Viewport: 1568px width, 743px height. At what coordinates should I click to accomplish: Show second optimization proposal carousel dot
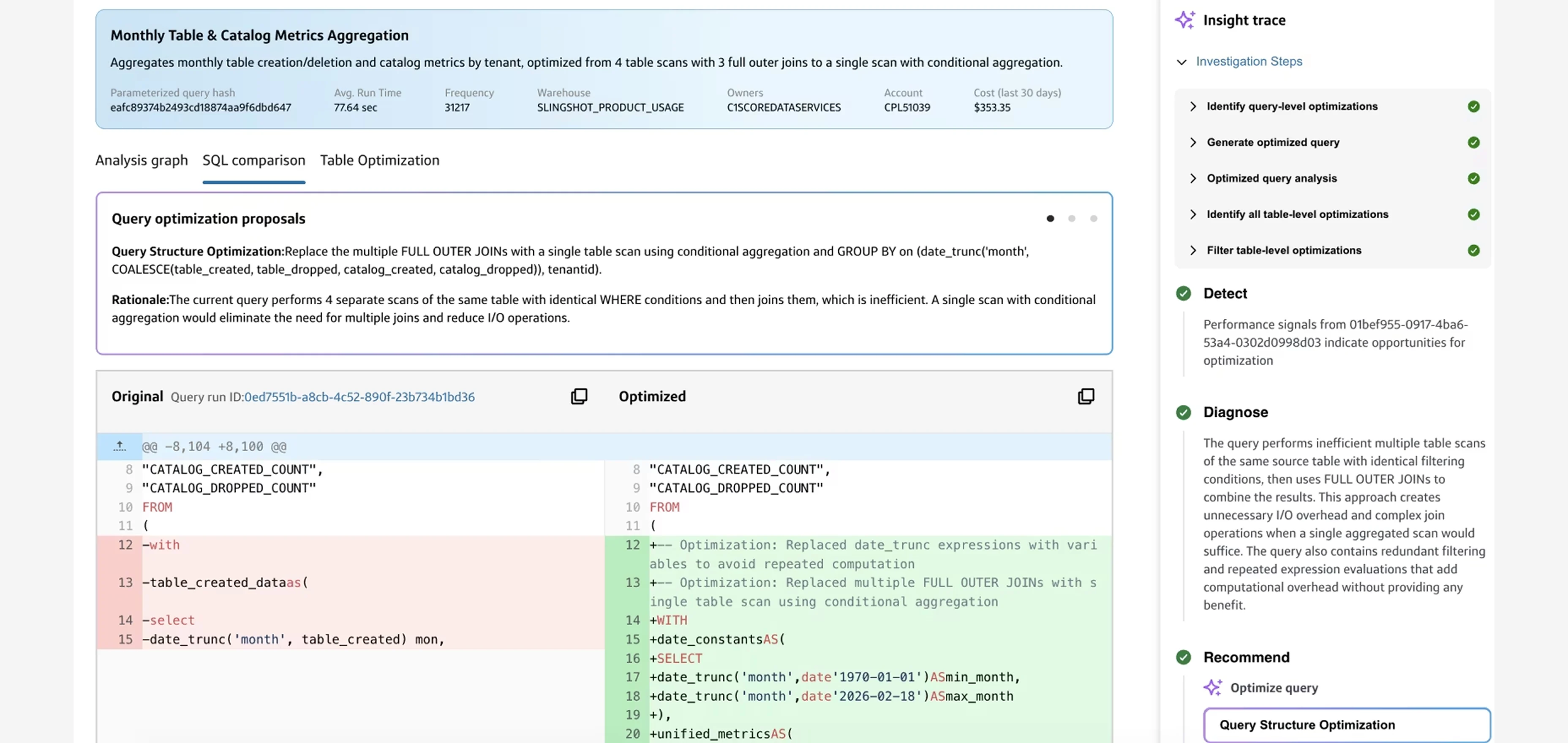(x=1072, y=218)
